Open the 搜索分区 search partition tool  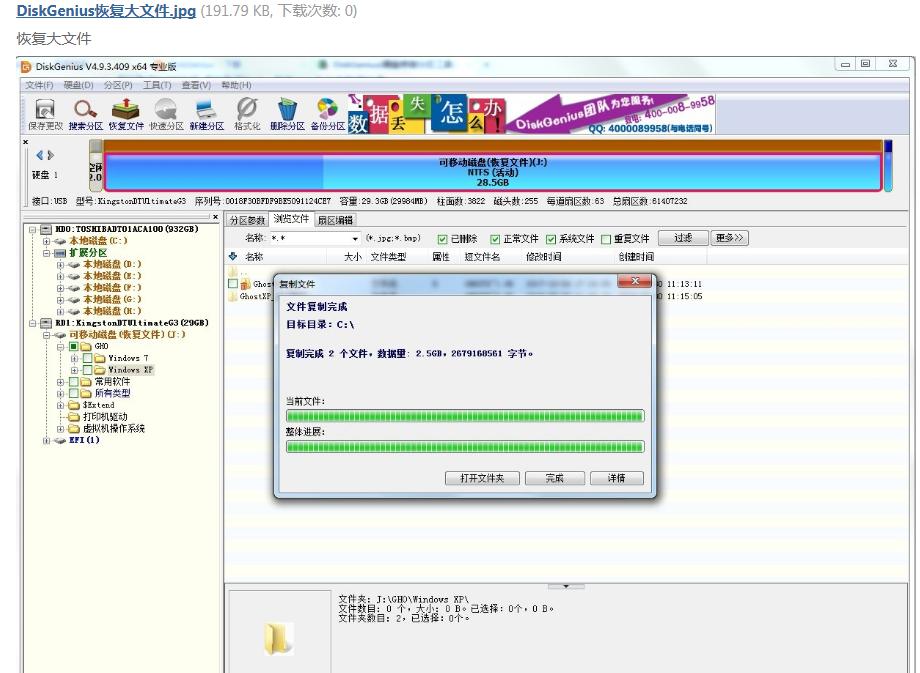click(x=85, y=110)
